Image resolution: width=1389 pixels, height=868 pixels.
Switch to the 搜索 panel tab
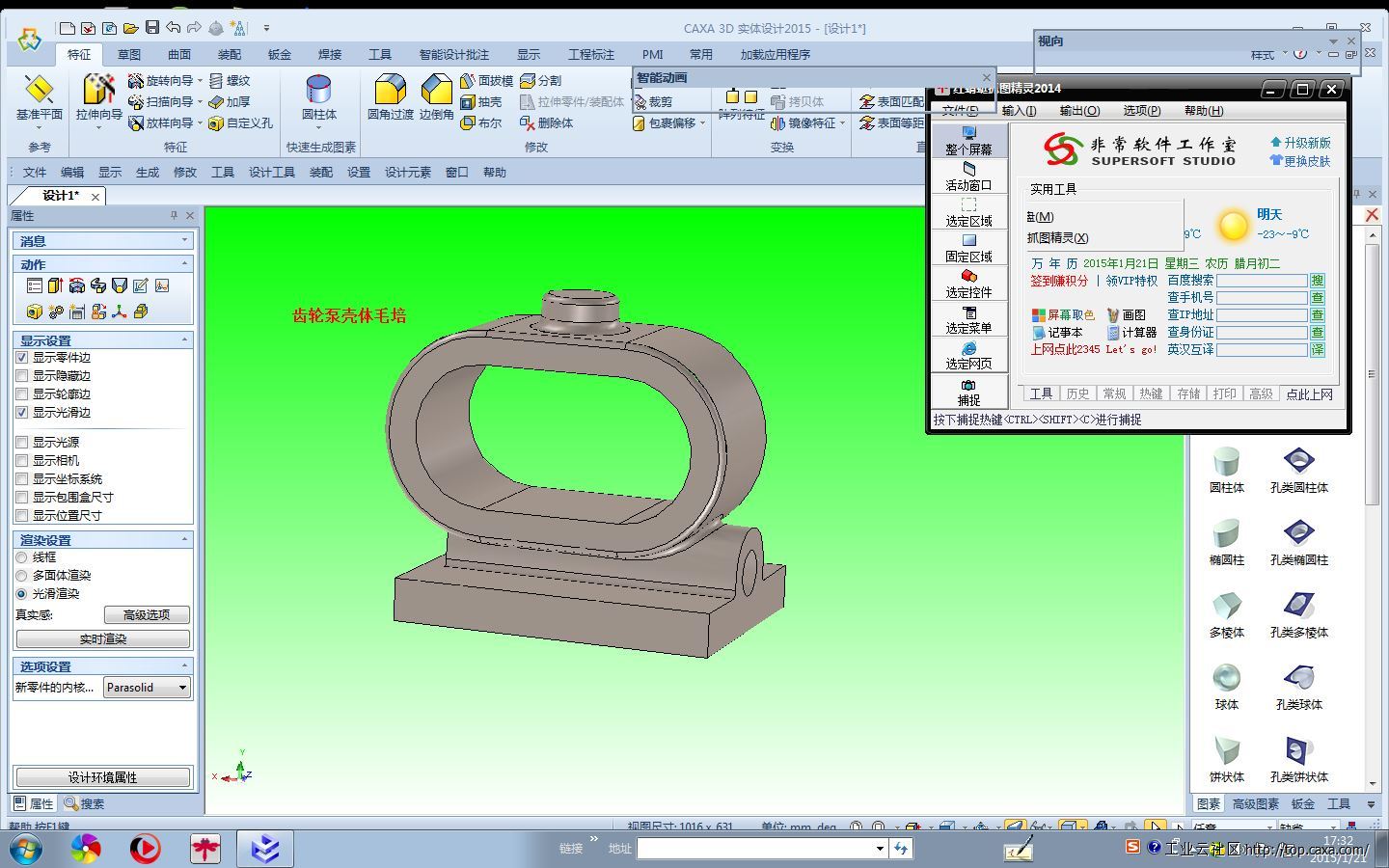click(84, 804)
